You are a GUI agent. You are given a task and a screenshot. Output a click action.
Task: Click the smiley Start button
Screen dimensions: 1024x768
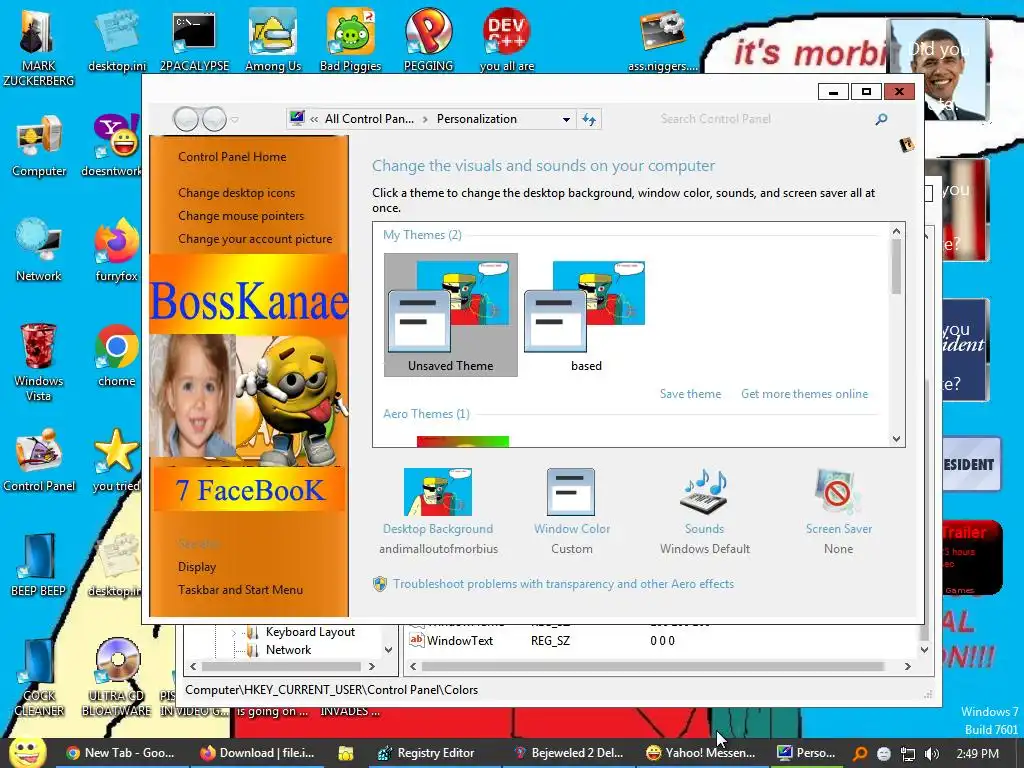(27, 752)
